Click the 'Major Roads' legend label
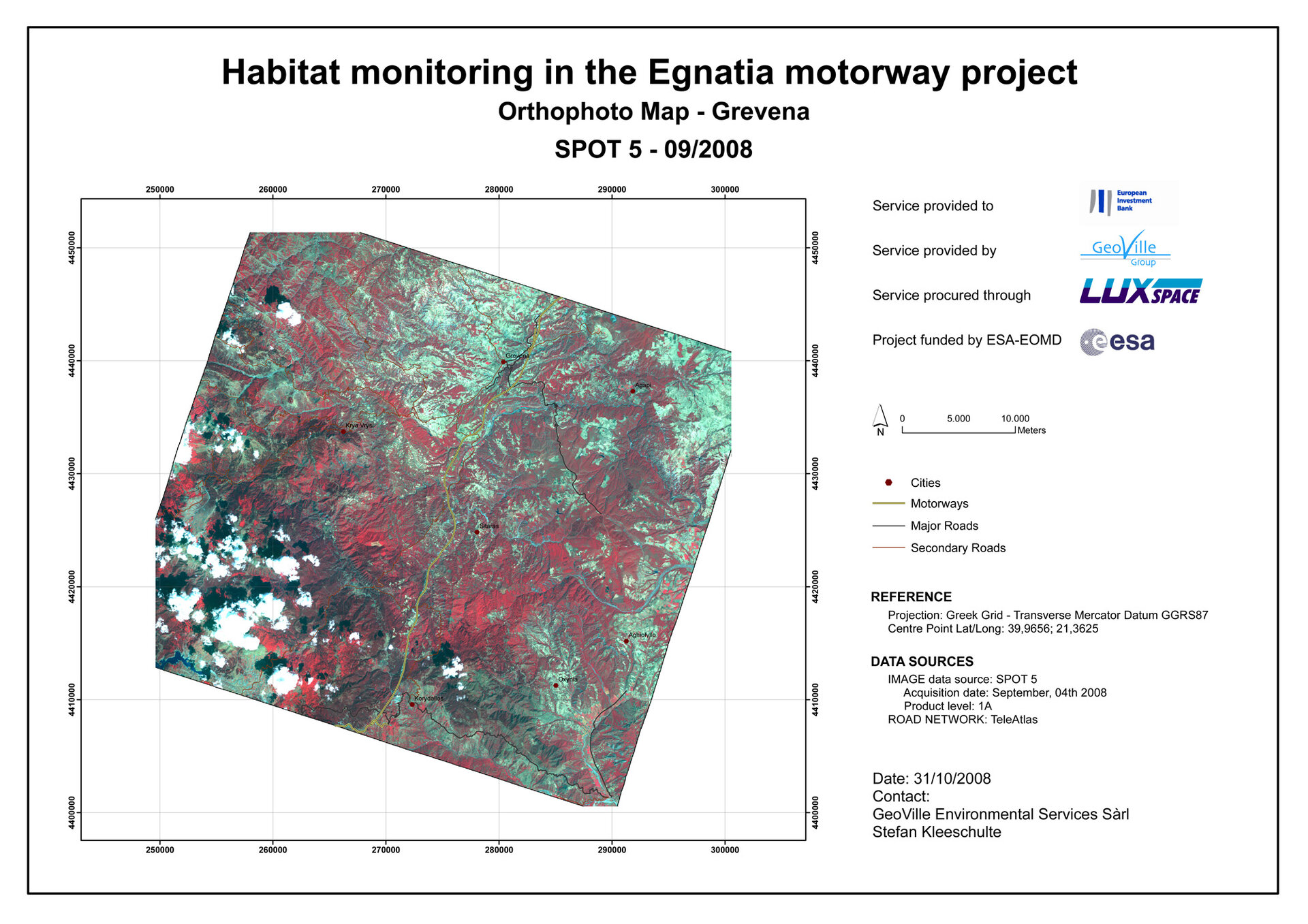1308x924 pixels. click(x=944, y=526)
